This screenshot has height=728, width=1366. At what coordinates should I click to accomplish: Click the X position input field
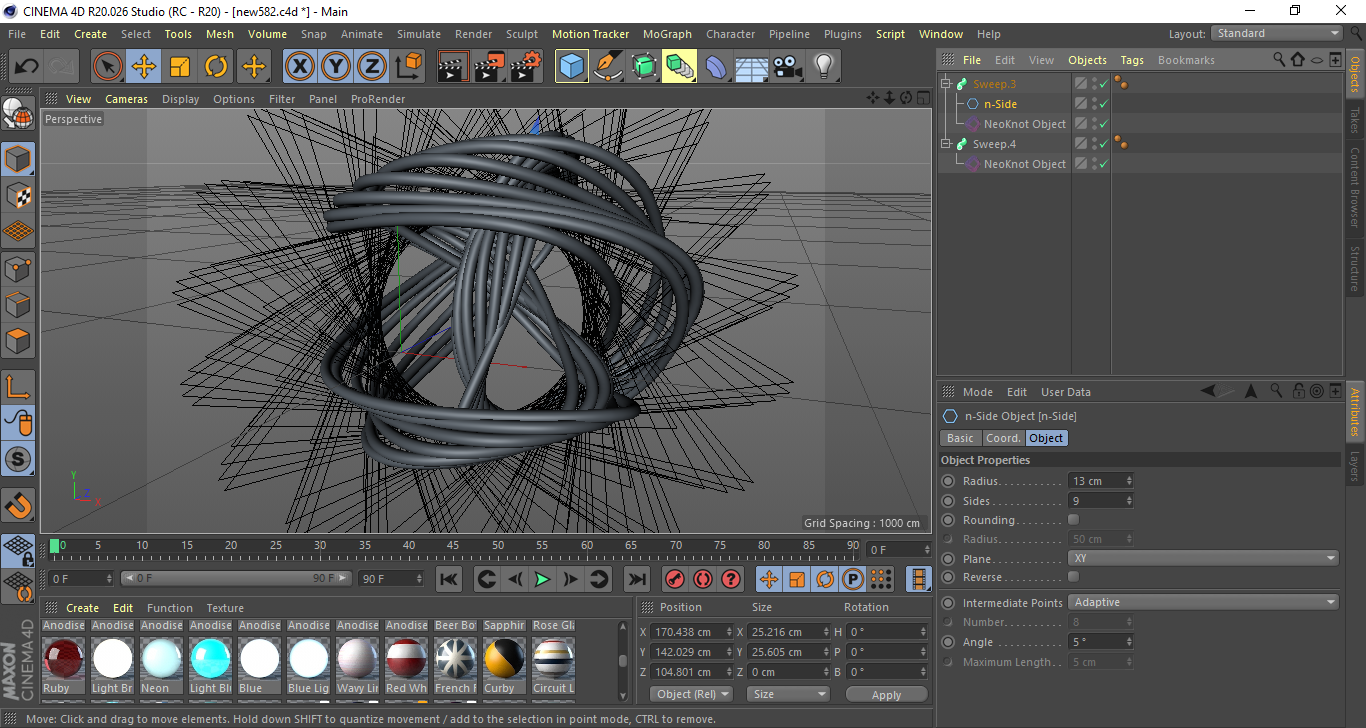[690, 632]
